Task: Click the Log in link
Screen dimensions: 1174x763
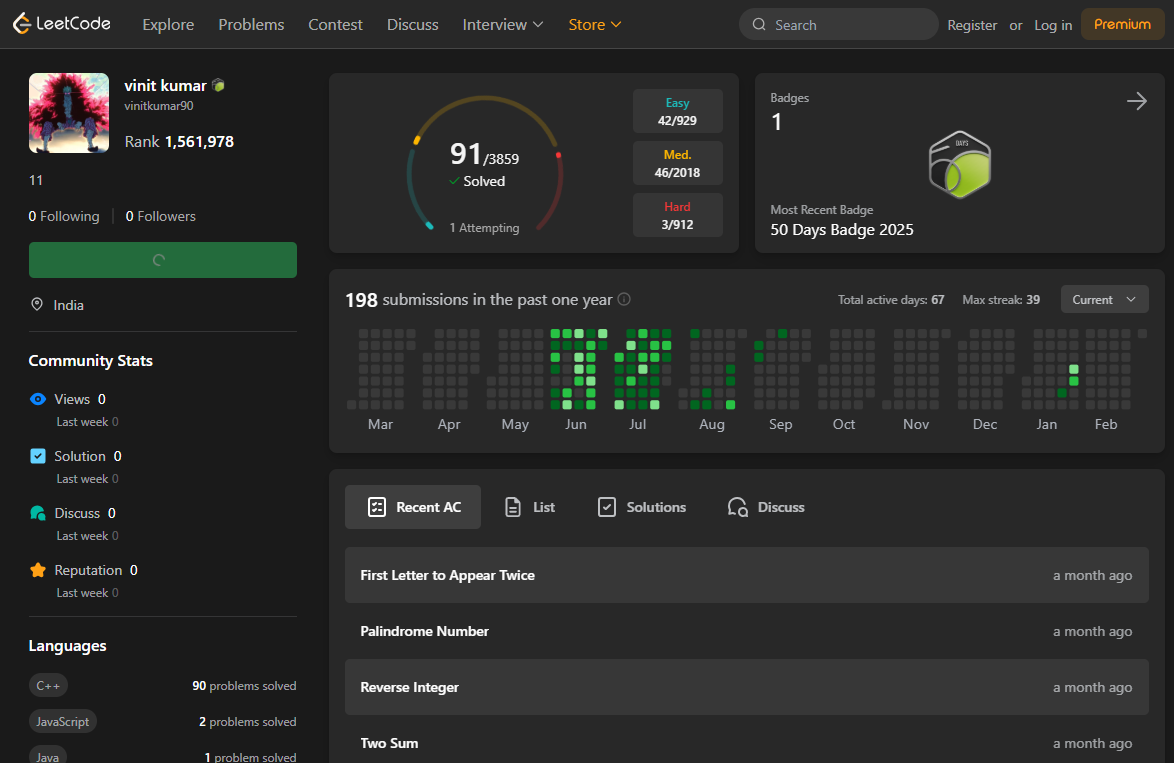Action: tap(1053, 25)
